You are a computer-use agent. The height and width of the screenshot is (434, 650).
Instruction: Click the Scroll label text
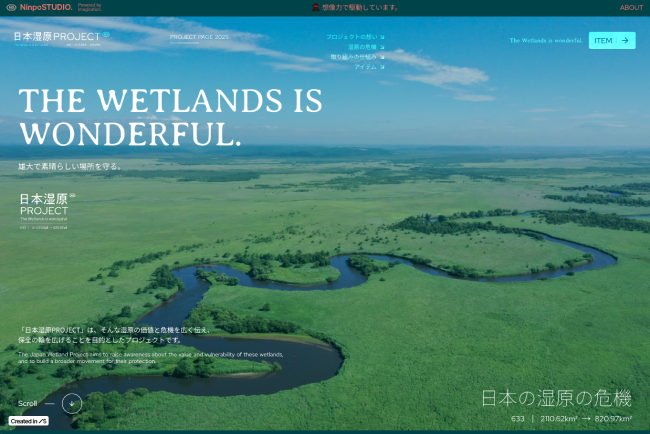click(28, 403)
